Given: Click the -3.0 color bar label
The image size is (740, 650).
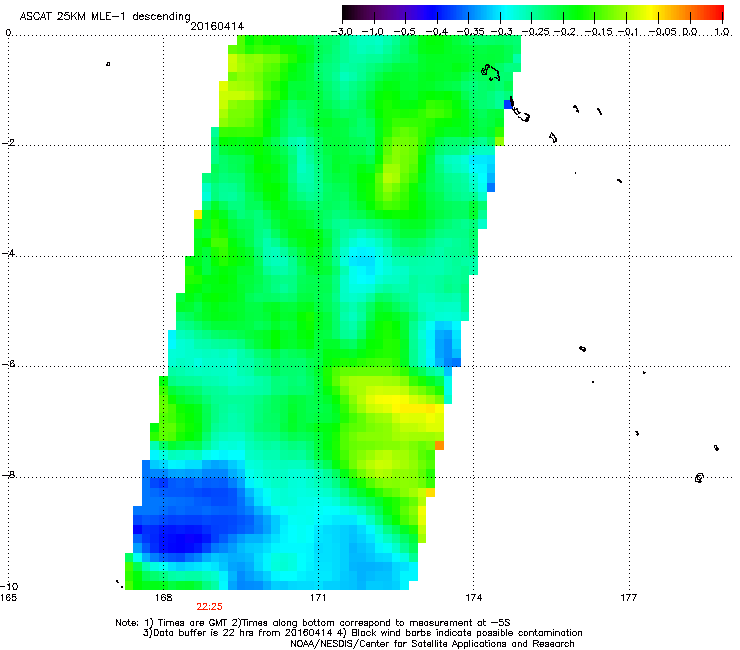Looking at the screenshot, I should click(341, 32).
